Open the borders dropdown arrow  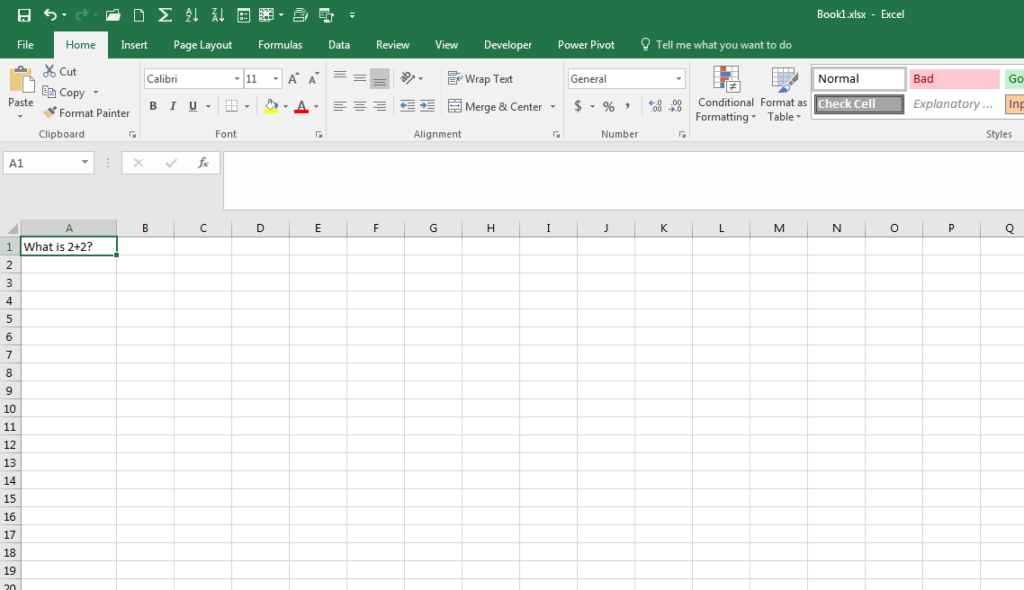[x=247, y=106]
